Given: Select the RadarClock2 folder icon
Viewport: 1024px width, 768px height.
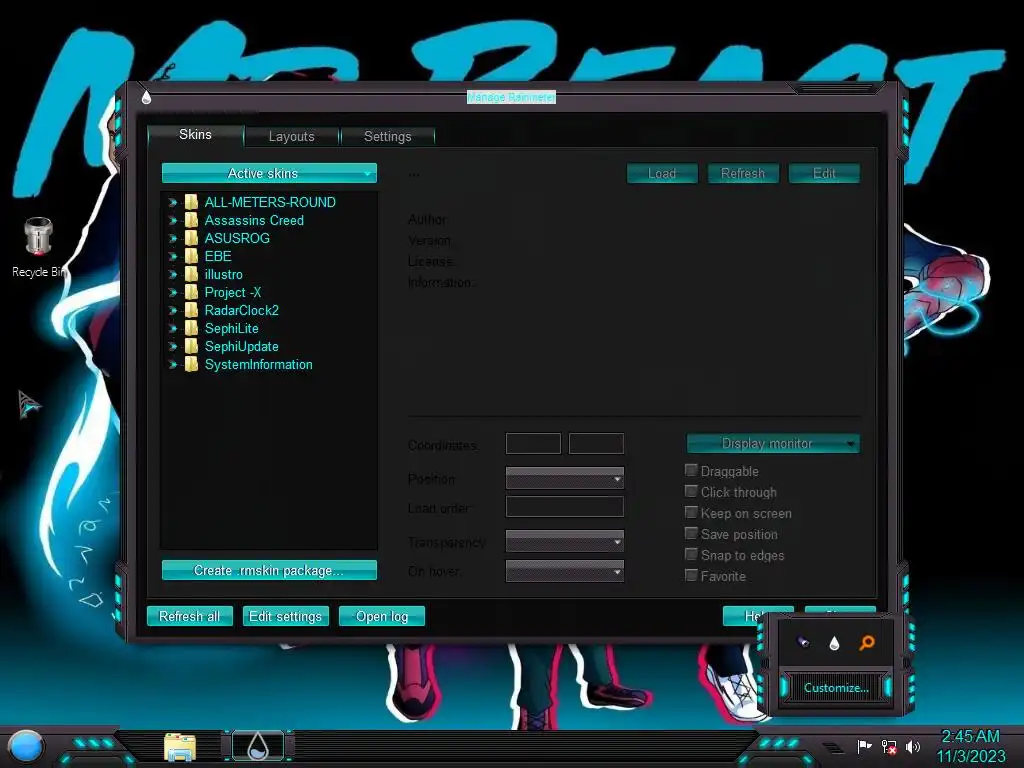Looking at the screenshot, I should pyautogui.click(x=191, y=310).
